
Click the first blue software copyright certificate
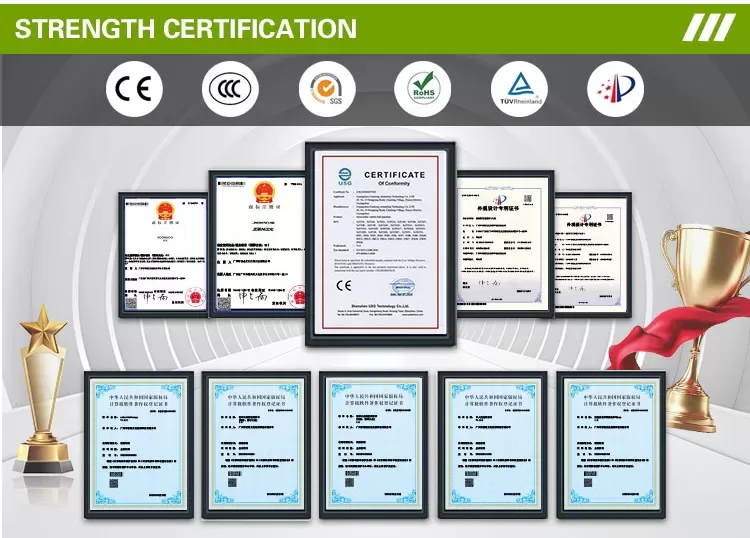pyautogui.click(x=139, y=445)
